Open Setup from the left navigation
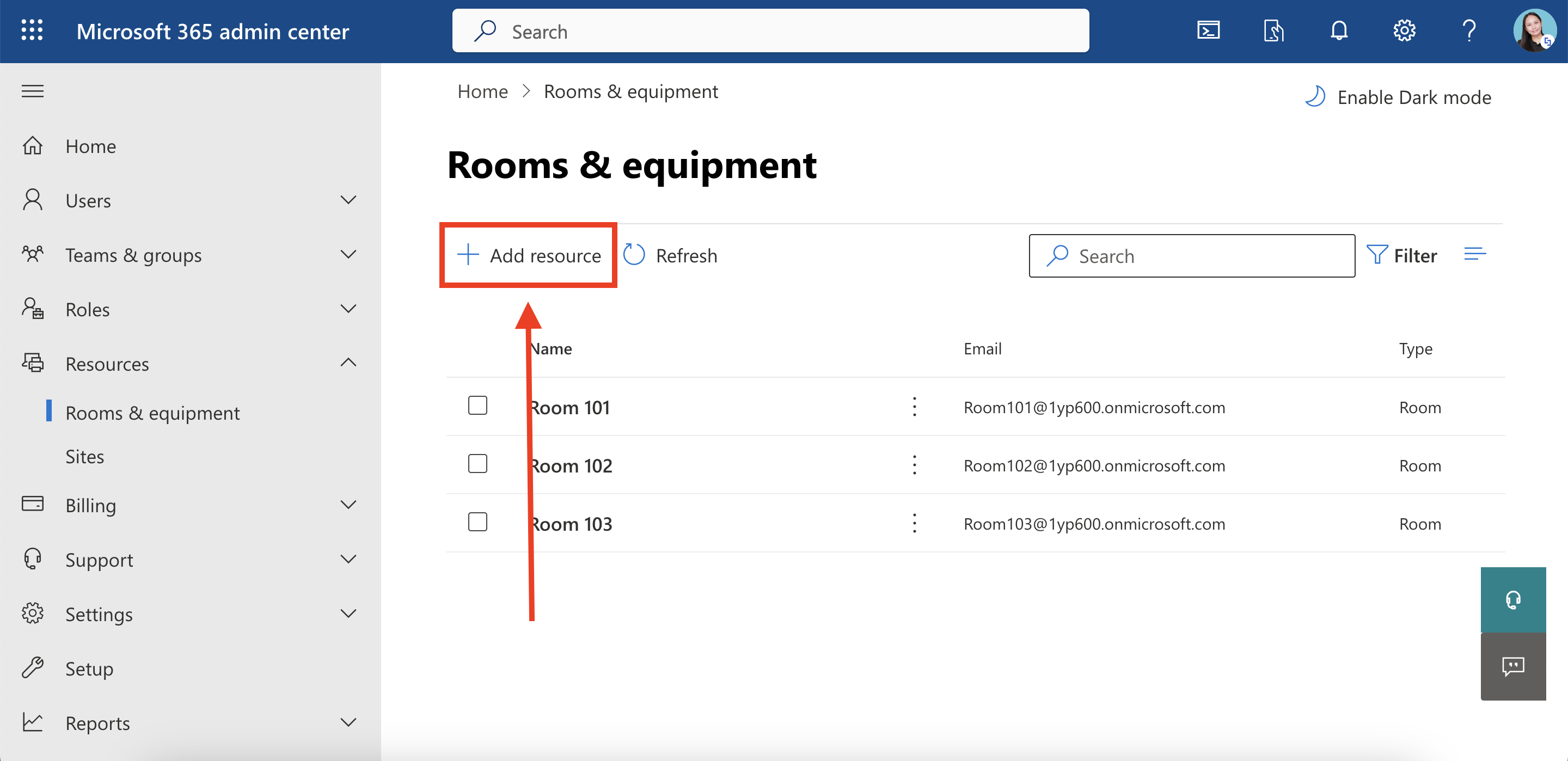Screen dimensions: 1568x761 [x=89, y=668]
